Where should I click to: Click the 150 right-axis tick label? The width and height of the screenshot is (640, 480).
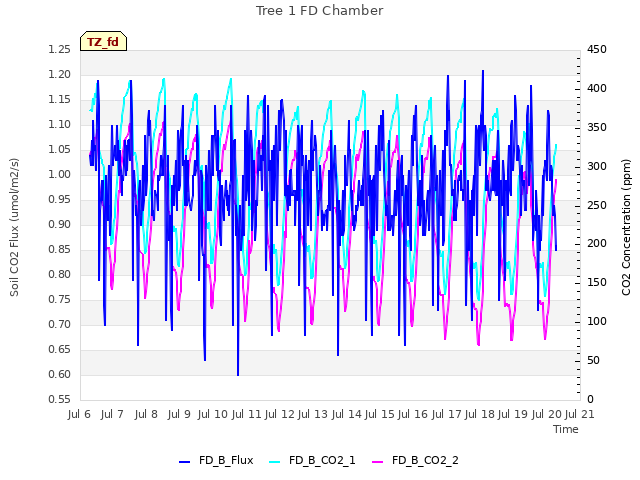(597, 282)
